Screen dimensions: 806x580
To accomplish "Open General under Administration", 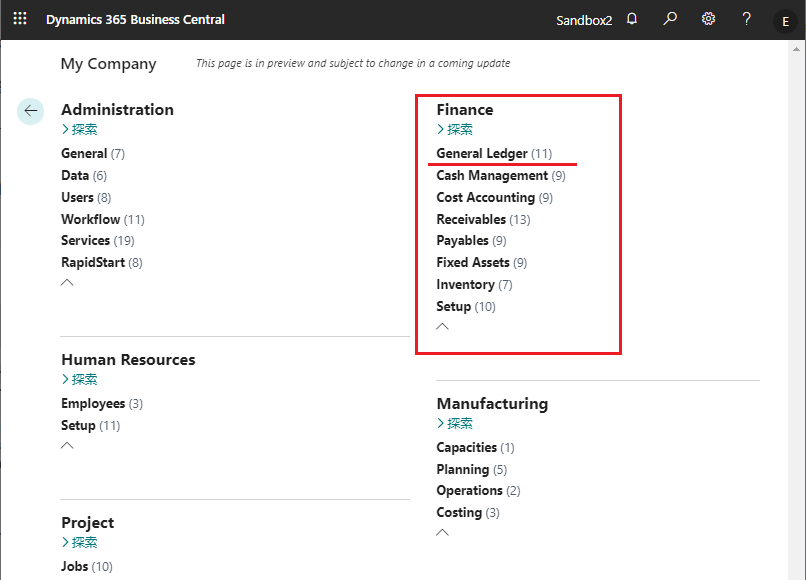I will 93,154.
